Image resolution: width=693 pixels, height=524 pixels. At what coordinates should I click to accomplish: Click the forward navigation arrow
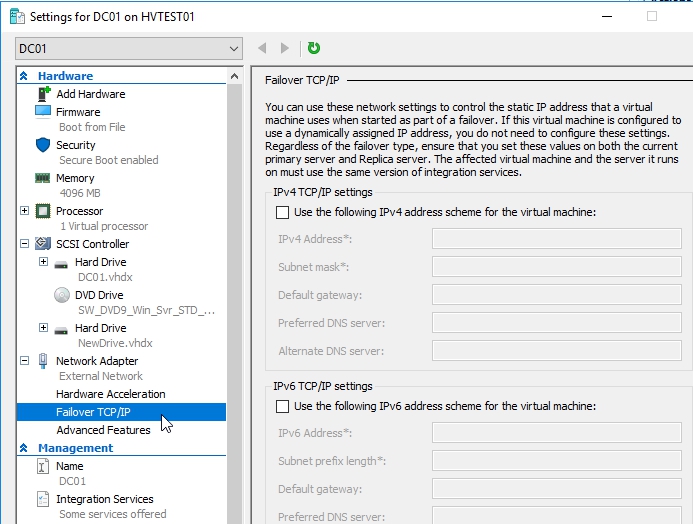tap(285, 48)
